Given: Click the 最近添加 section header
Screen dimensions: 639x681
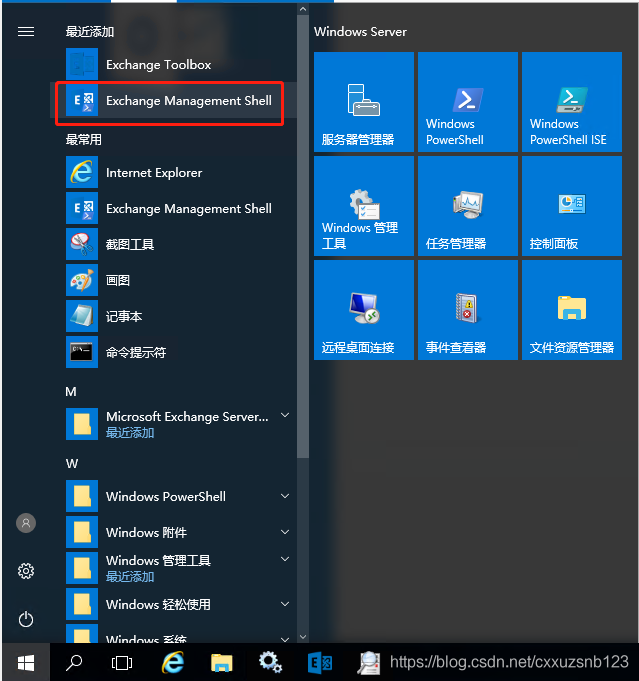Looking at the screenshot, I should [89, 32].
